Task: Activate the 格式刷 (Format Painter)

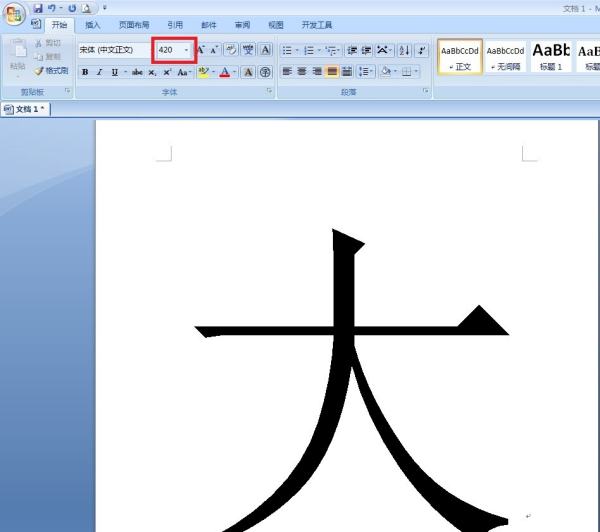Action: [51, 71]
